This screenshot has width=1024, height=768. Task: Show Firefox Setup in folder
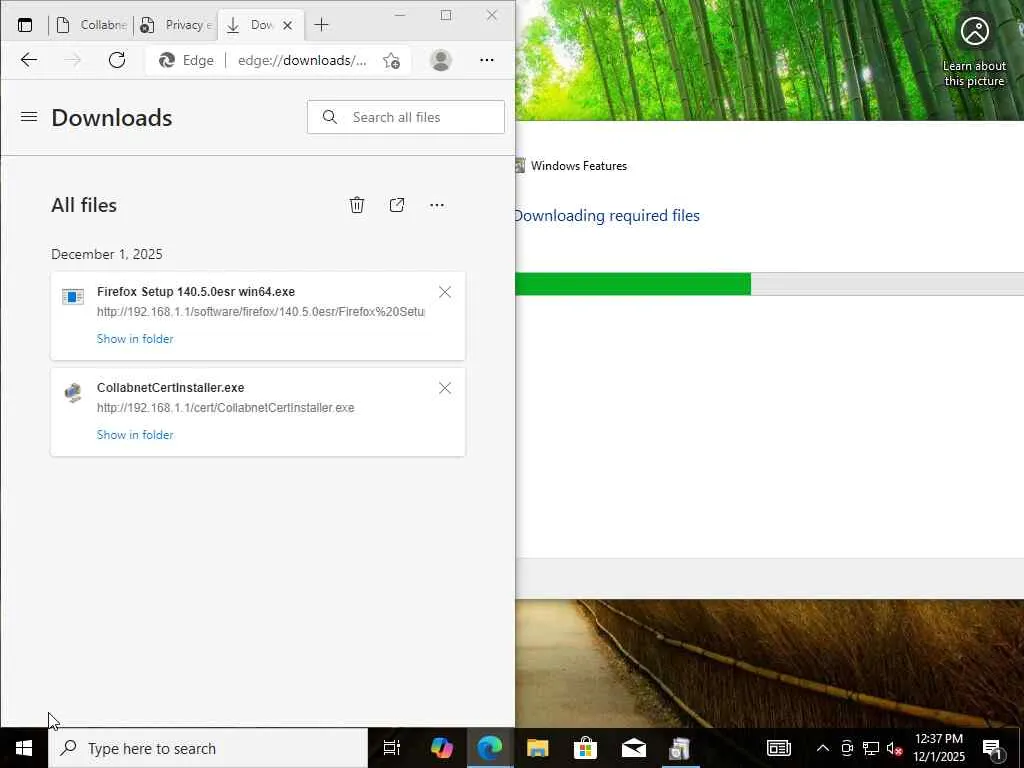[x=135, y=338]
